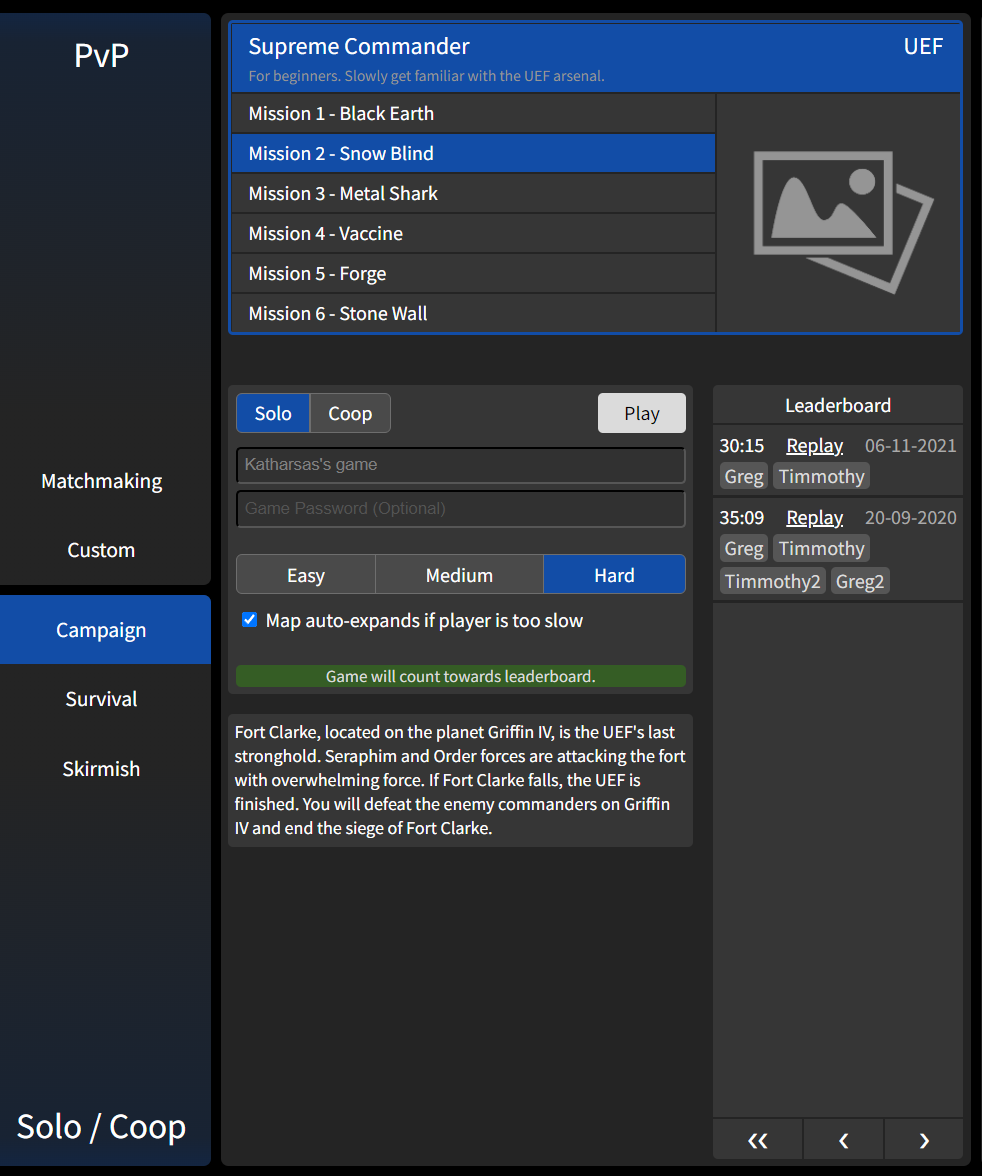The image size is (982, 1176).
Task: Go to previous leaderboard page
Action: tap(843, 1140)
